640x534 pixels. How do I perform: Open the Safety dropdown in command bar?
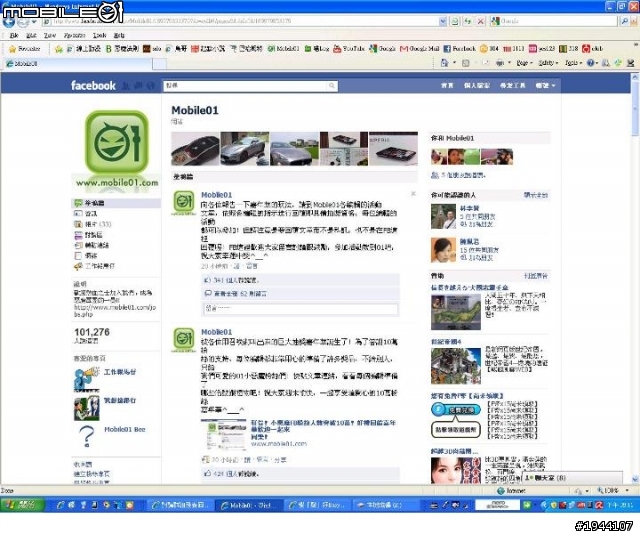coord(548,63)
